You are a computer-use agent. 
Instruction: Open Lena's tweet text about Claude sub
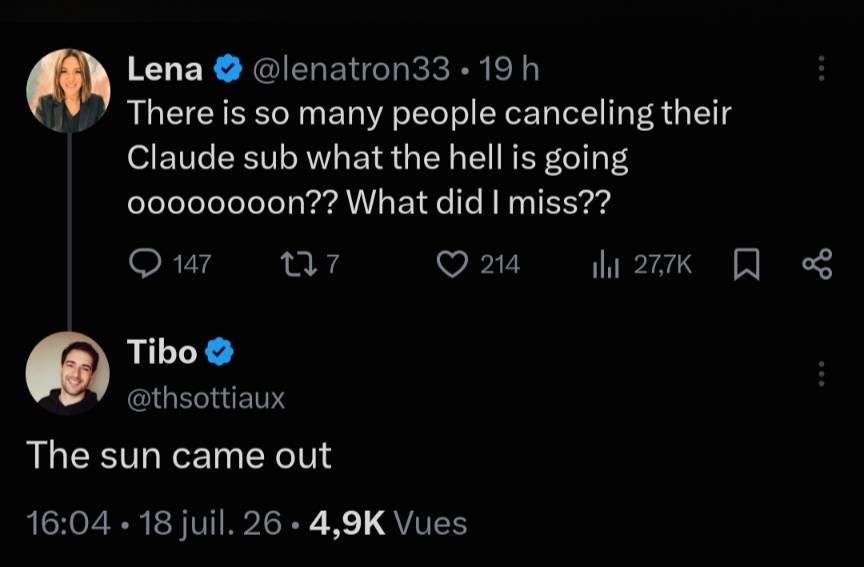tap(429, 158)
